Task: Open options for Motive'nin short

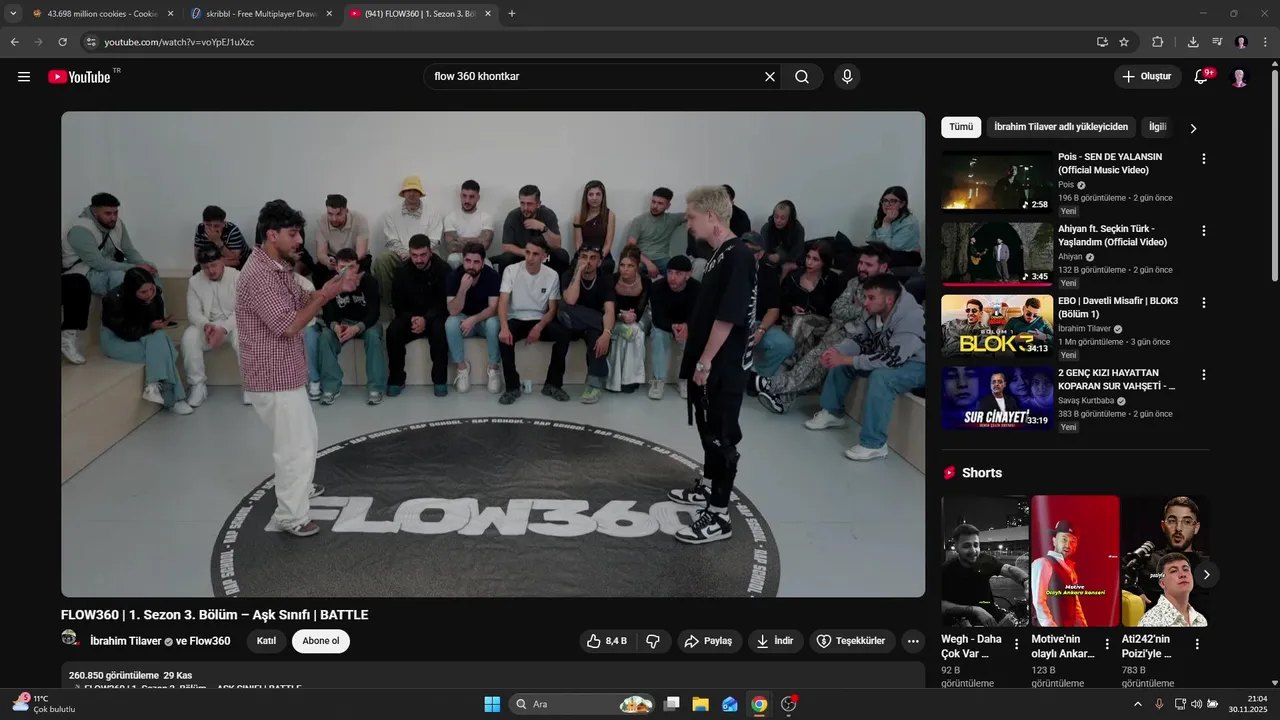Action: tap(1107, 644)
